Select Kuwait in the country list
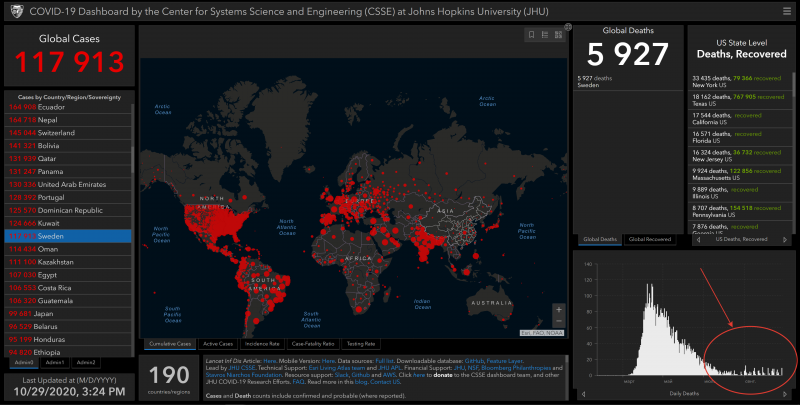The image size is (800, 405). (68, 223)
